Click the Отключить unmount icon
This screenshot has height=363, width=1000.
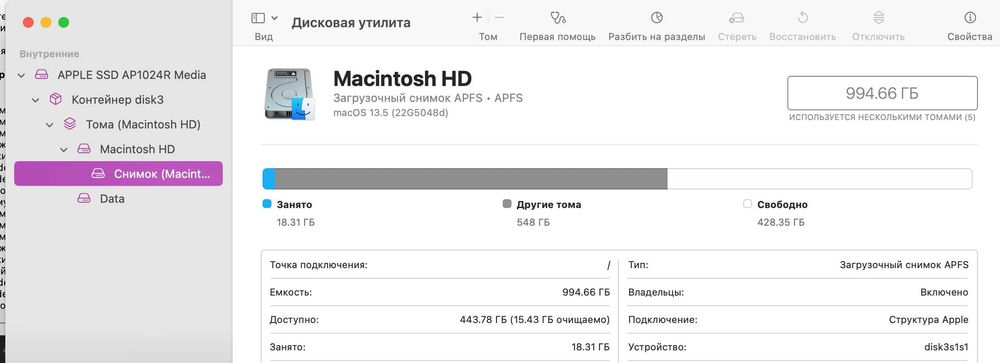coord(878,18)
